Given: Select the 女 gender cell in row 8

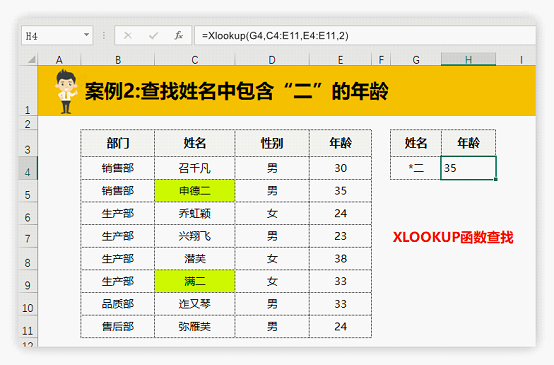Looking at the screenshot, I should point(272,259).
